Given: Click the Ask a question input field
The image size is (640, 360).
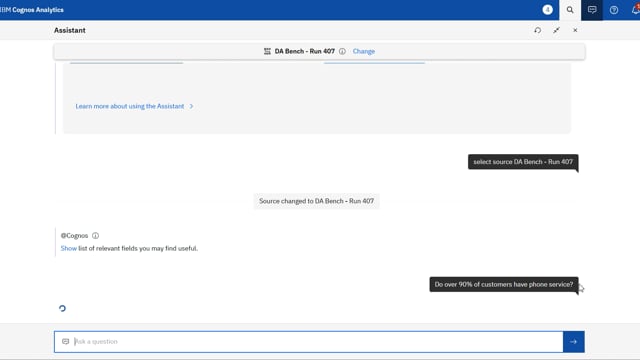Looking at the screenshot, I should tap(309, 342).
